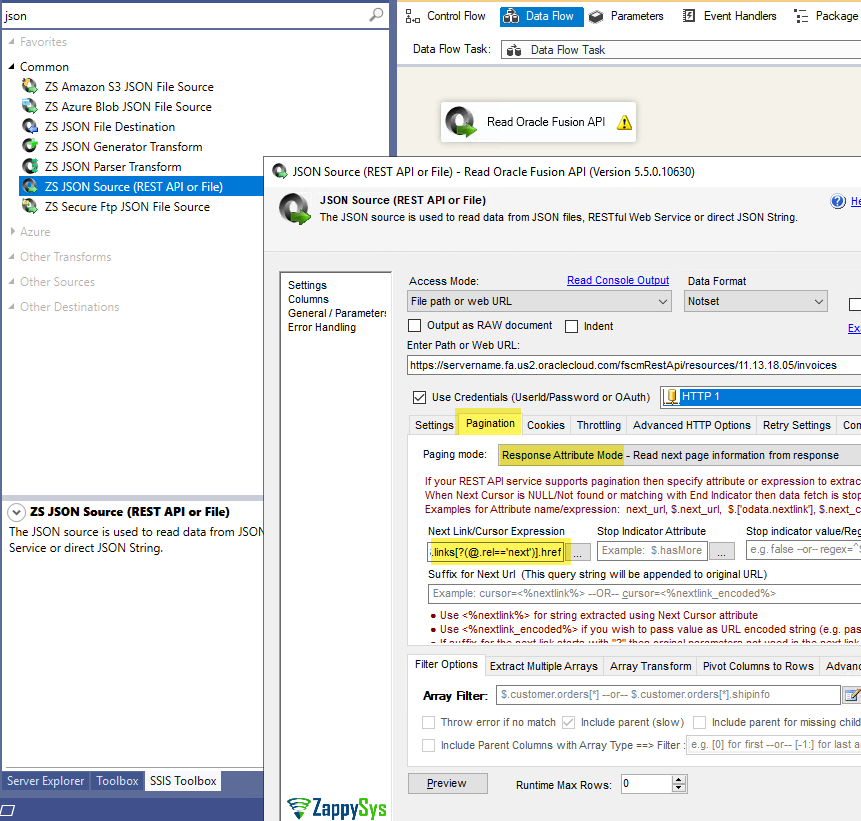Select Columns in the left settings list
Image resolution: width=861 pixels, height=821 pixels.
tap(308, 299)
